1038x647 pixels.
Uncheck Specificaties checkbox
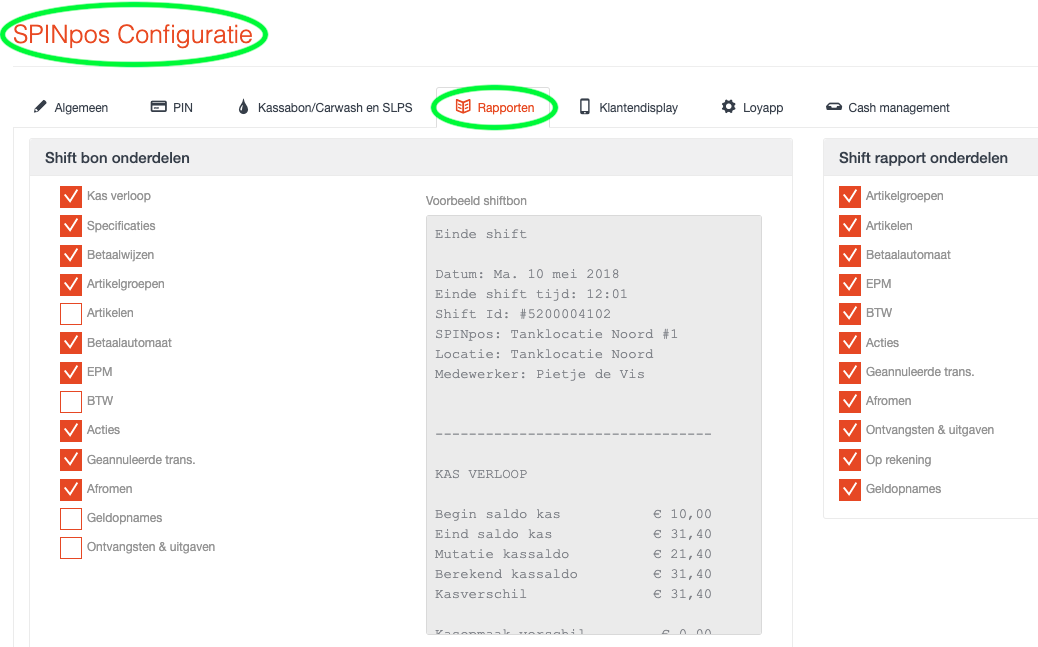coord(71,226)
